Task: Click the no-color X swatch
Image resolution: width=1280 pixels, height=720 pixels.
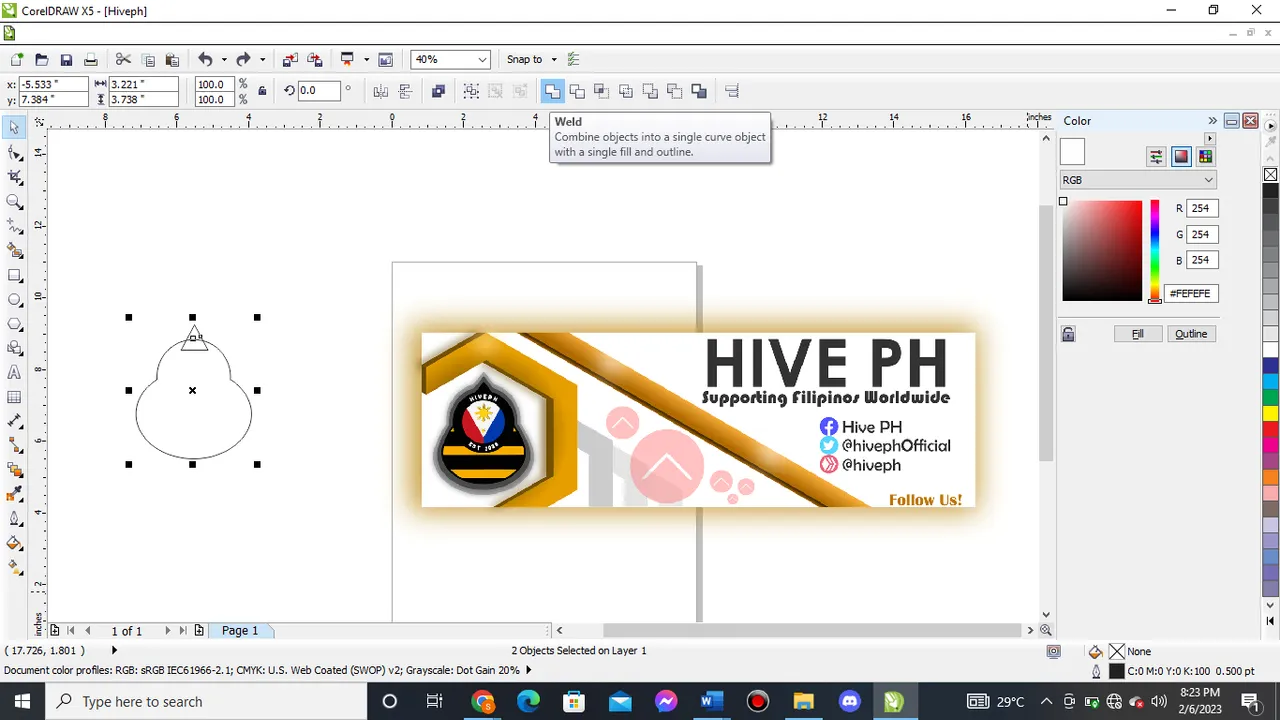Action: tap(1270, 175)
